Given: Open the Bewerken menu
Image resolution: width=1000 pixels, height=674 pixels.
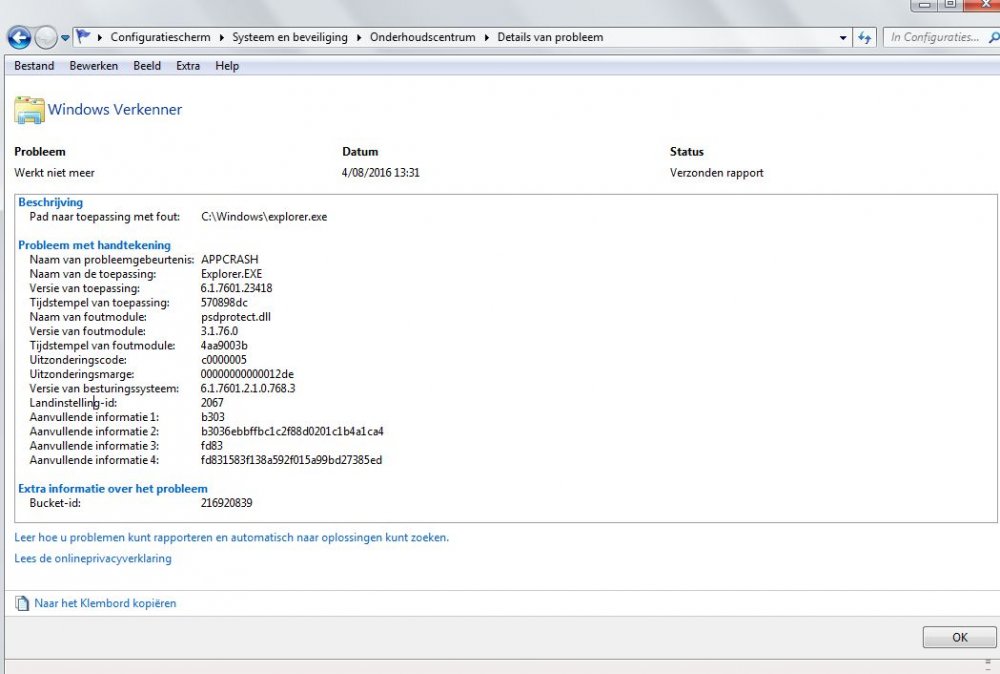Looking at the screenshot, I should coord(93,66).
